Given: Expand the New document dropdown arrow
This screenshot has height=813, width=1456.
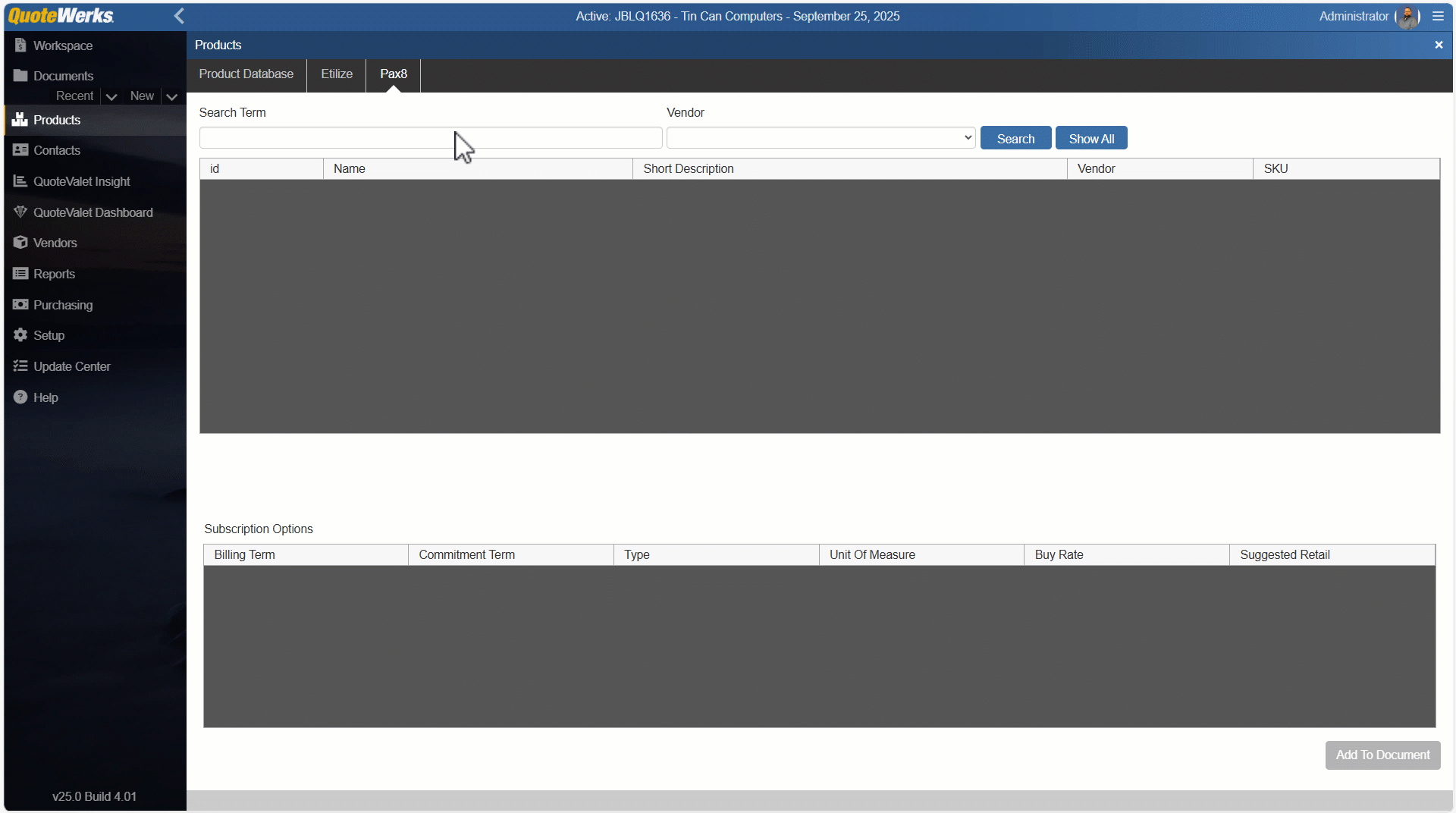Looking at the screenshot, I should (x=172, y=96).
